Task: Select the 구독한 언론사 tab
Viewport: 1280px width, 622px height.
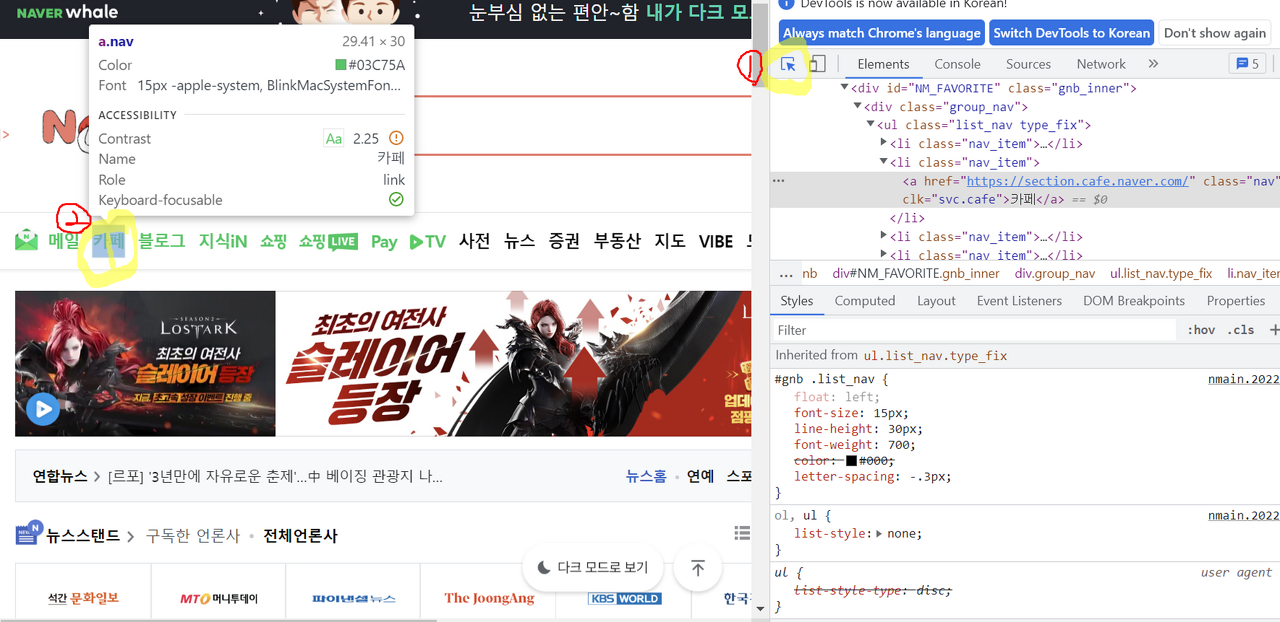Action: pyautogui.click(x=193, y=536)
